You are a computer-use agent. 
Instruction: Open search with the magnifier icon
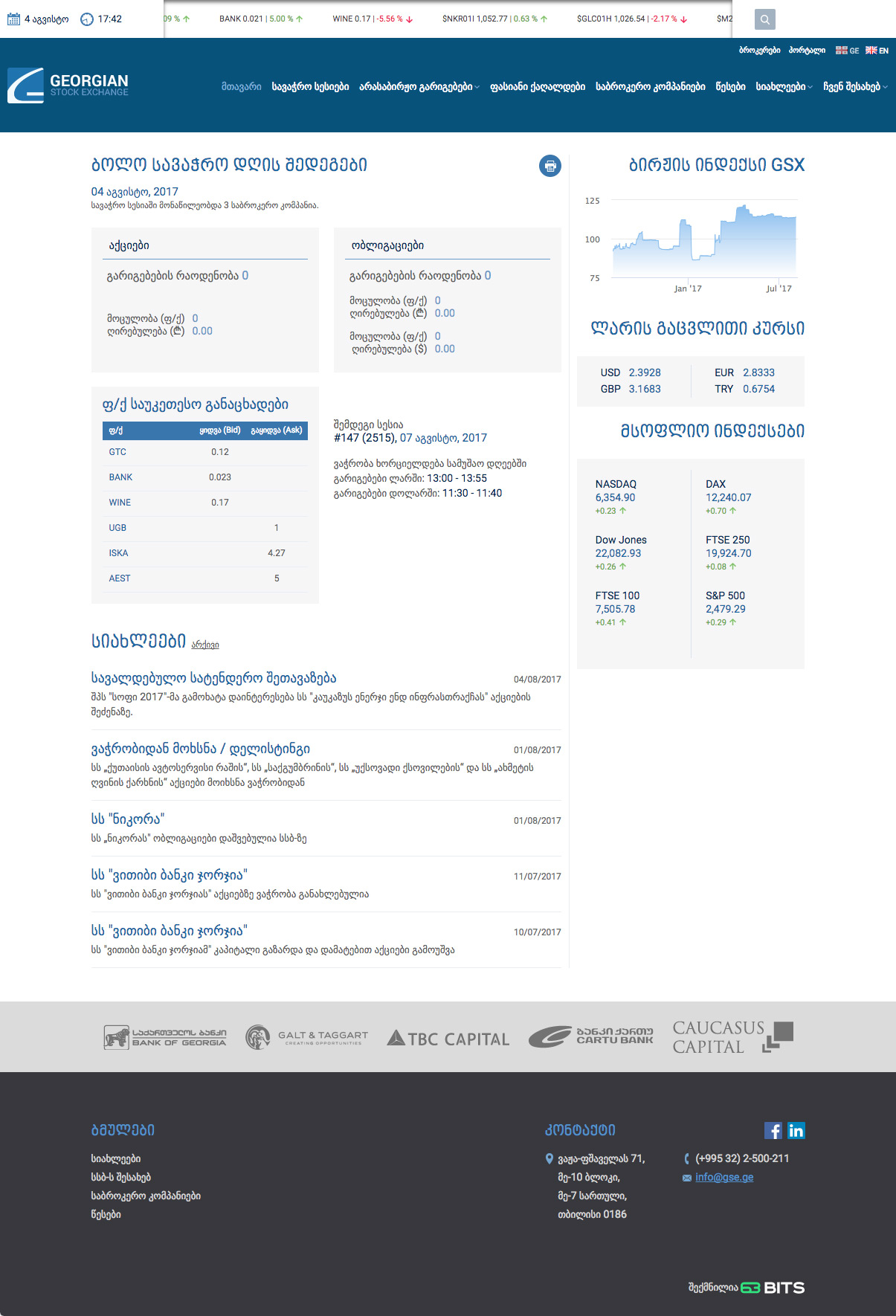point(764,19)
